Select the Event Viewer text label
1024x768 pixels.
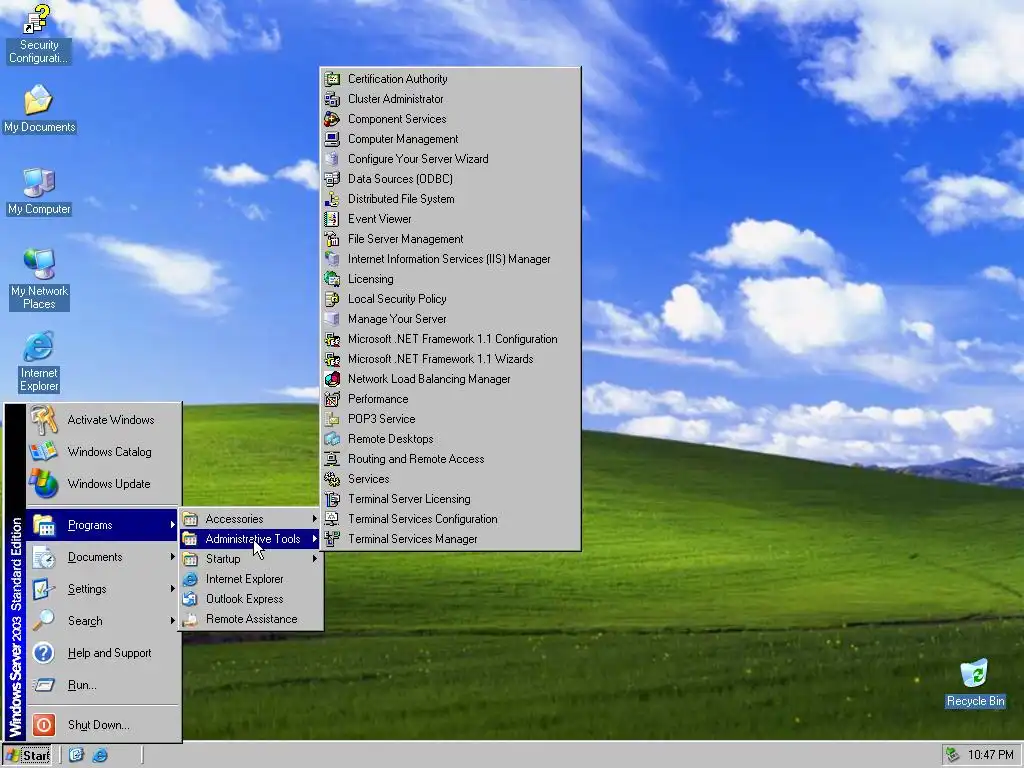pyautogui.click(x=379, y=219)
